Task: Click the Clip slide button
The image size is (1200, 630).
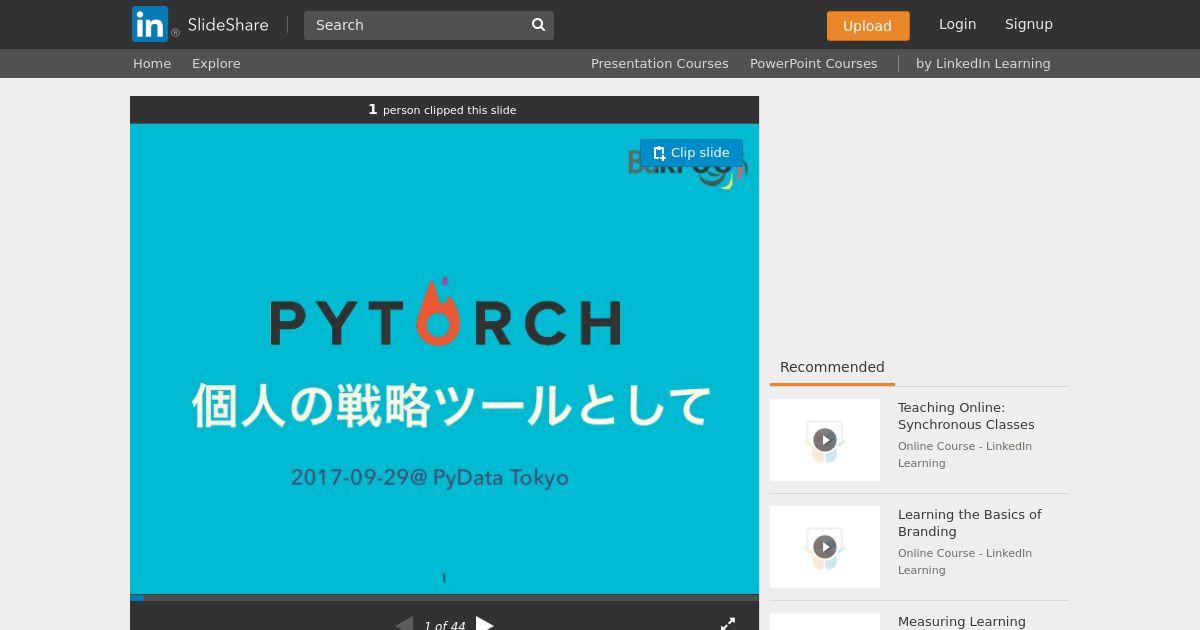Action: [x=691, y=153]
